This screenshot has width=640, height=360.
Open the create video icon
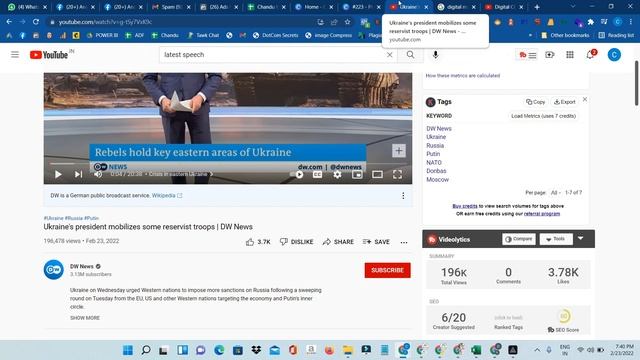click(x=550, y=55)
